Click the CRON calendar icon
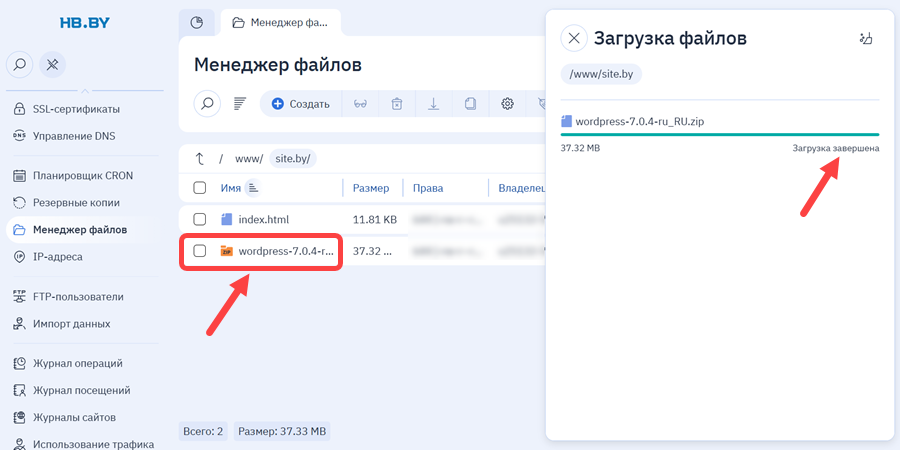 [x=20, y=176]
